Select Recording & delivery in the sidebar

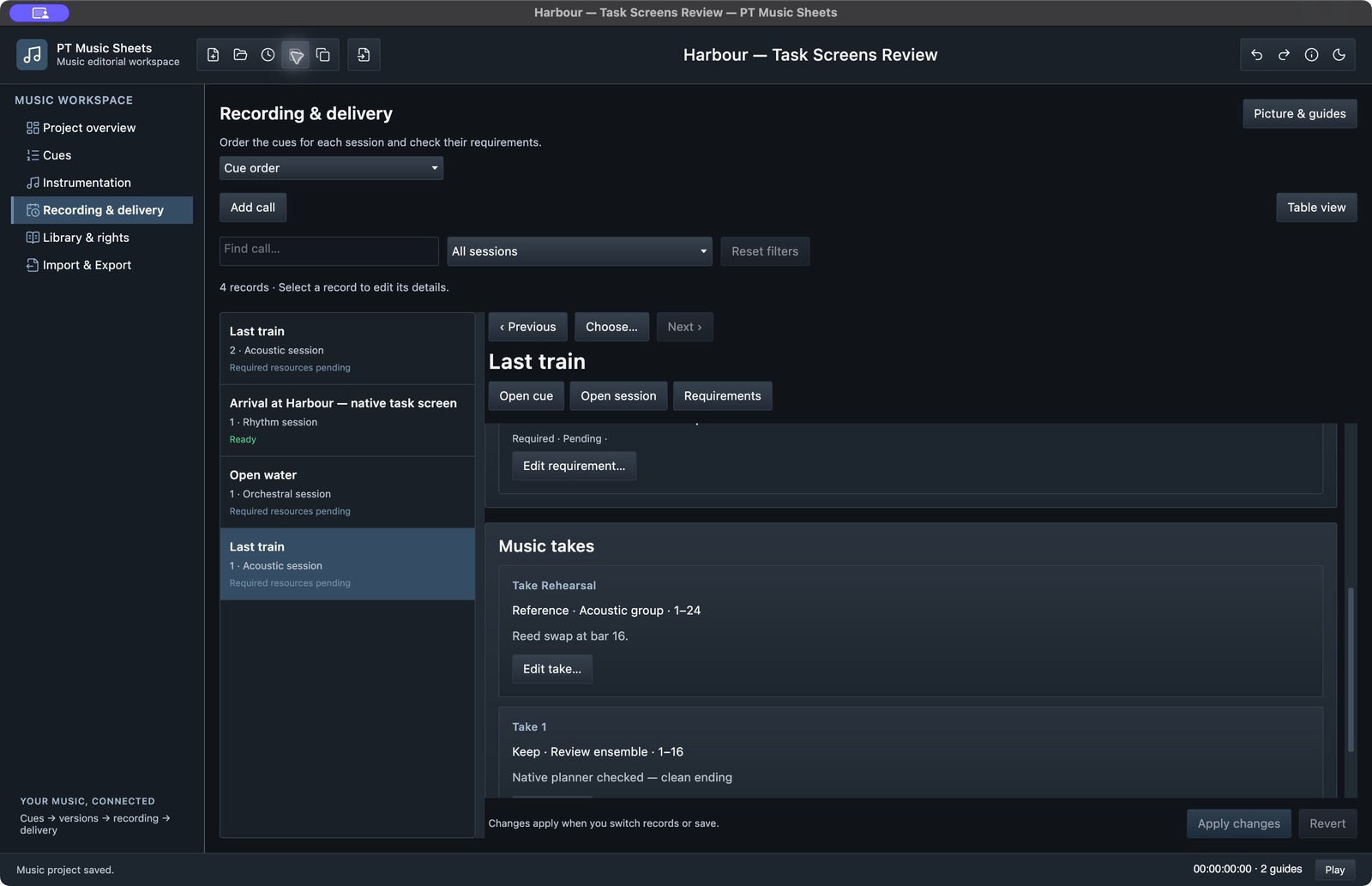[x=102, y=210]
